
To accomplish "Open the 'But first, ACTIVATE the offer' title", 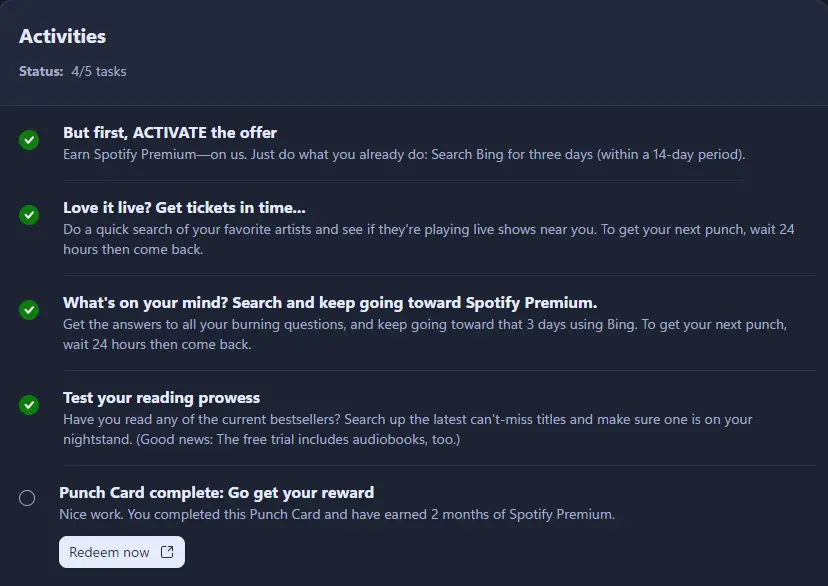I will click(170, 133).
